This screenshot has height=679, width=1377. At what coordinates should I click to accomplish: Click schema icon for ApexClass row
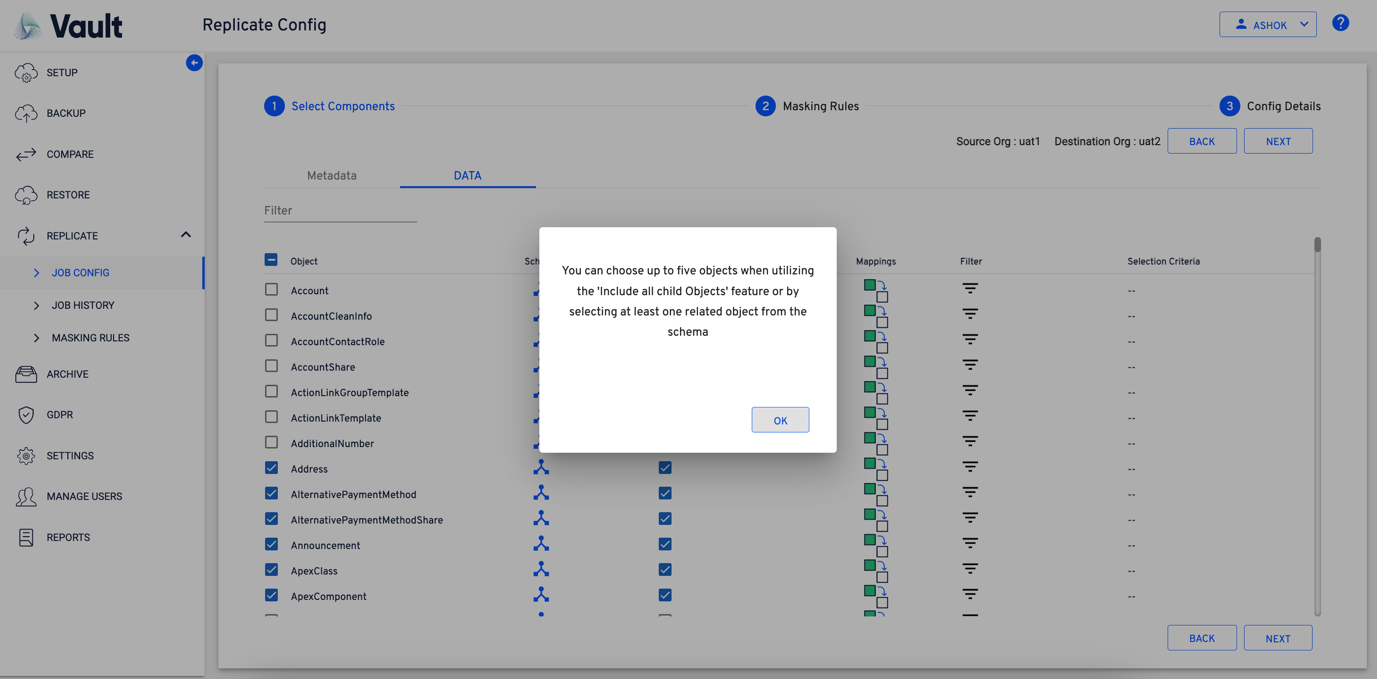point(541,570)
